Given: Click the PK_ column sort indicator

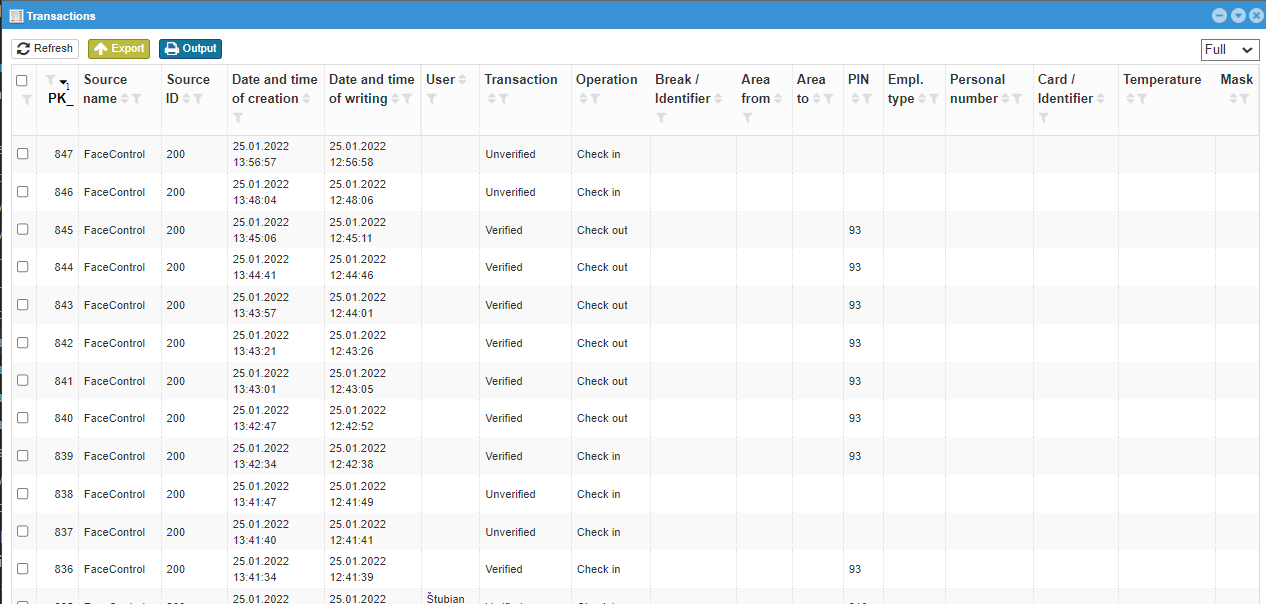Looking at the screenshot, I should click(x=64, y=84).
